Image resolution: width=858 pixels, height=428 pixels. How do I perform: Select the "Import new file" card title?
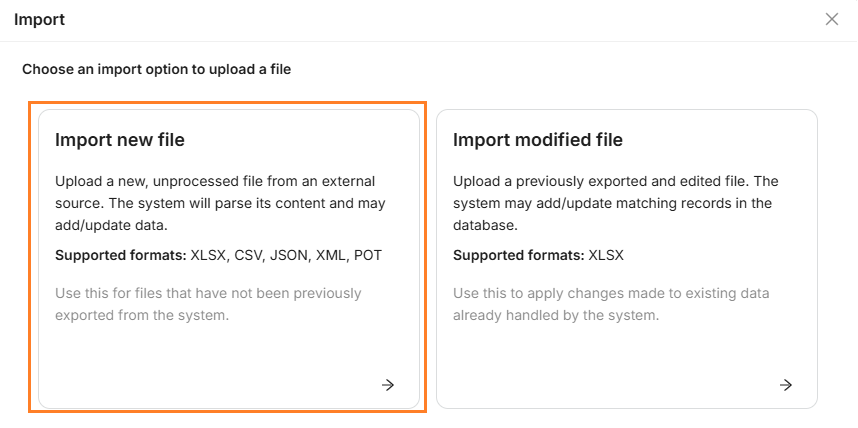[x=120, y=140]
